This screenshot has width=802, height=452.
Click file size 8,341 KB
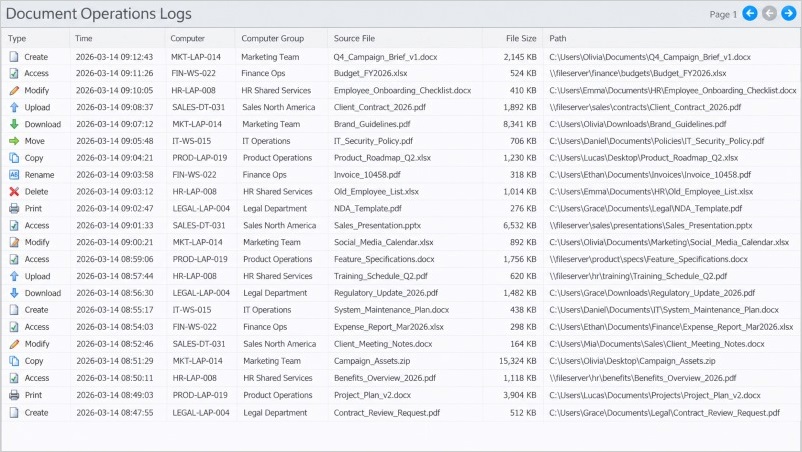pyautogui.click(x=520, y=124)
